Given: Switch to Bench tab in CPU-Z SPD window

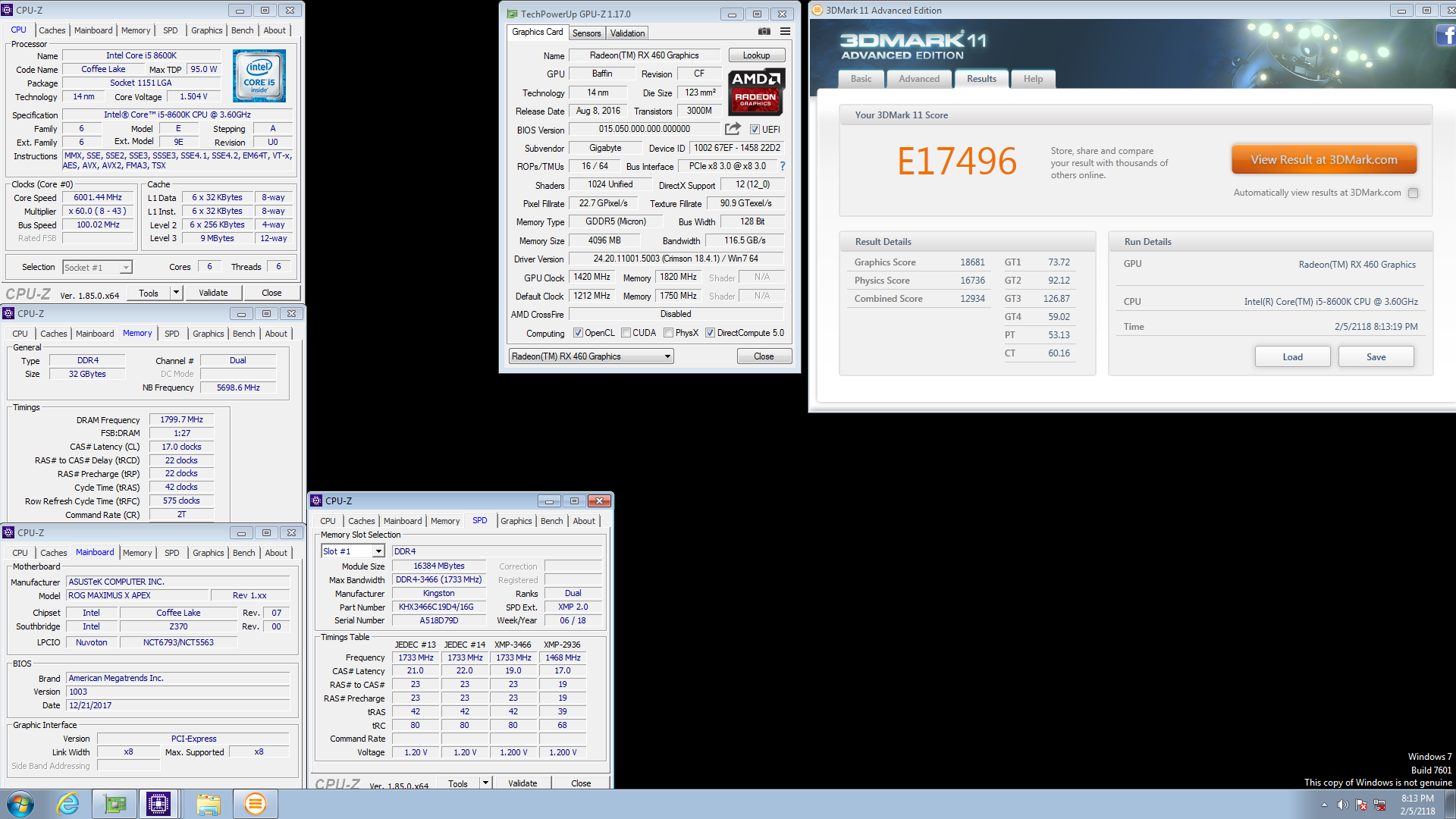Looking at the screenshot, I should 551,521.
